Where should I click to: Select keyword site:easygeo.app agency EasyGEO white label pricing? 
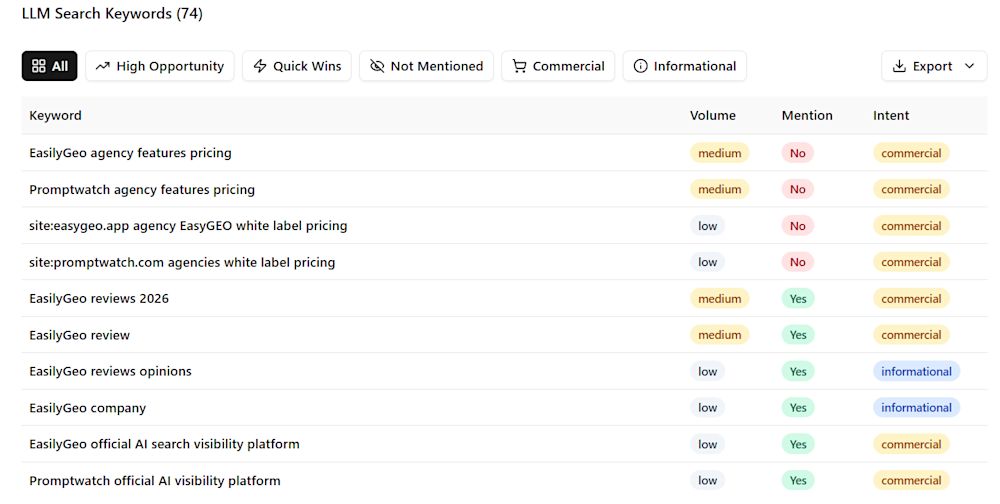(188, 226)
